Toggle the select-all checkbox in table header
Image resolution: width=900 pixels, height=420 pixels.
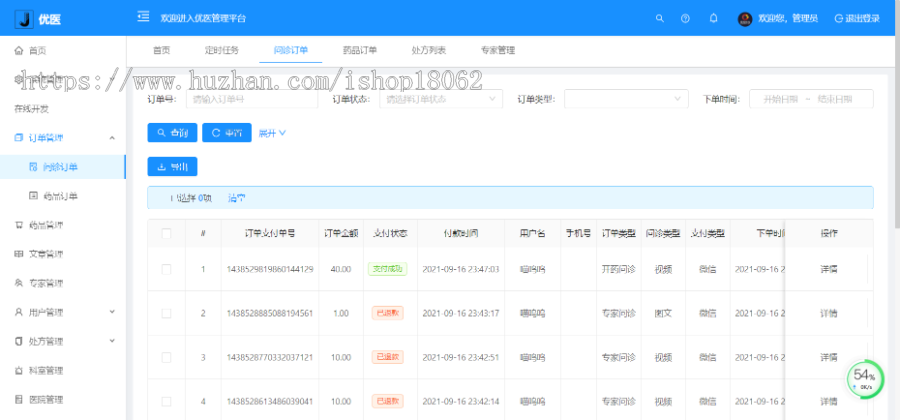pos(166,234)
